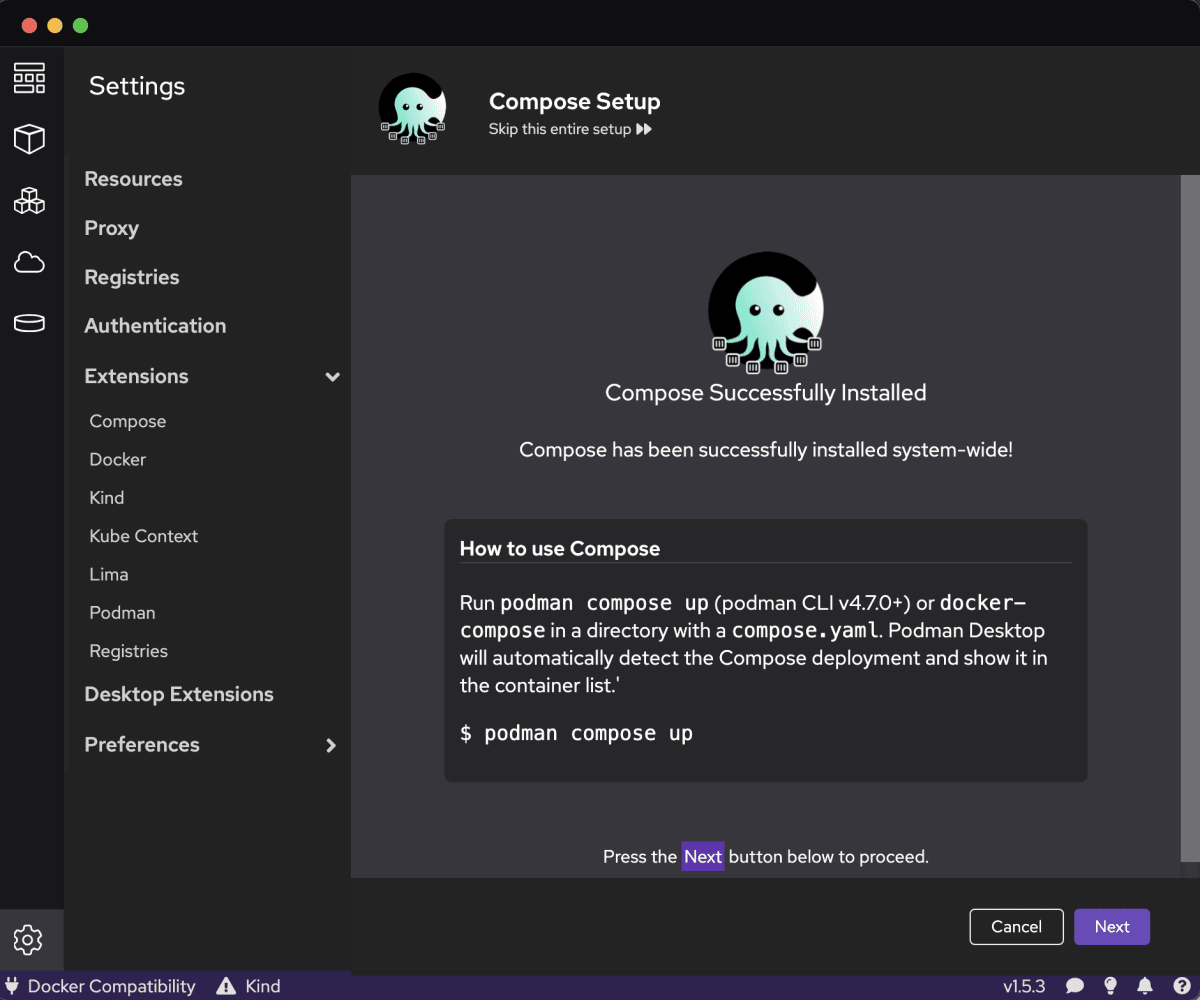Expand the Preferences section chevron

click(x=331, y=745)
